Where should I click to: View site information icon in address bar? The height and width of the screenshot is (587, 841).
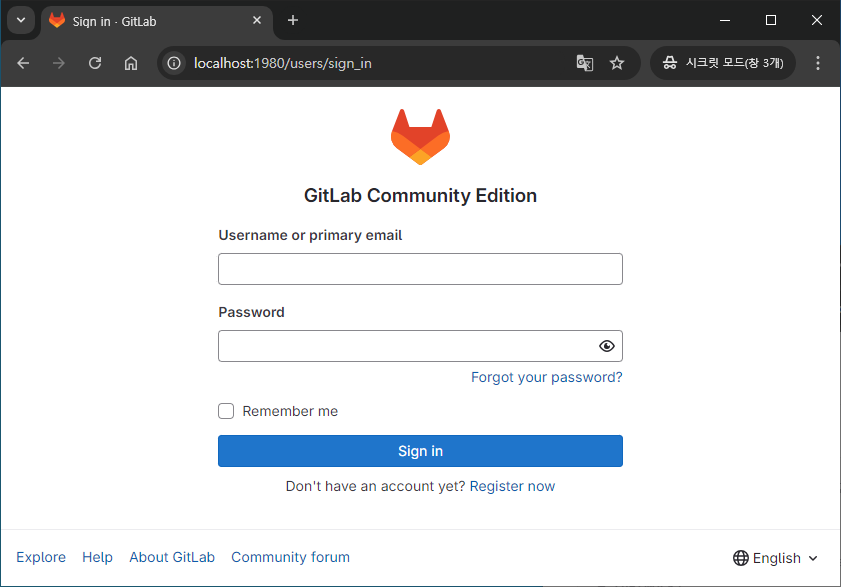(x=174, y=63)
